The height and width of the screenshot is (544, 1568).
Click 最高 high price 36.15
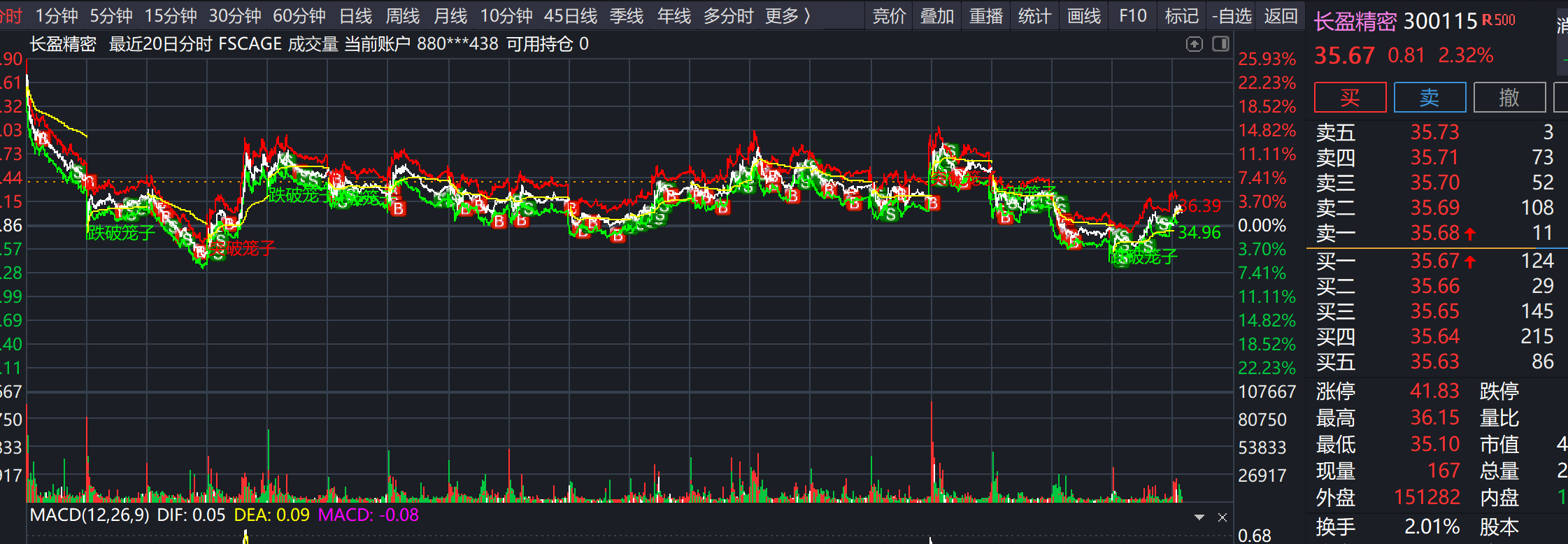click(1434, 417)
